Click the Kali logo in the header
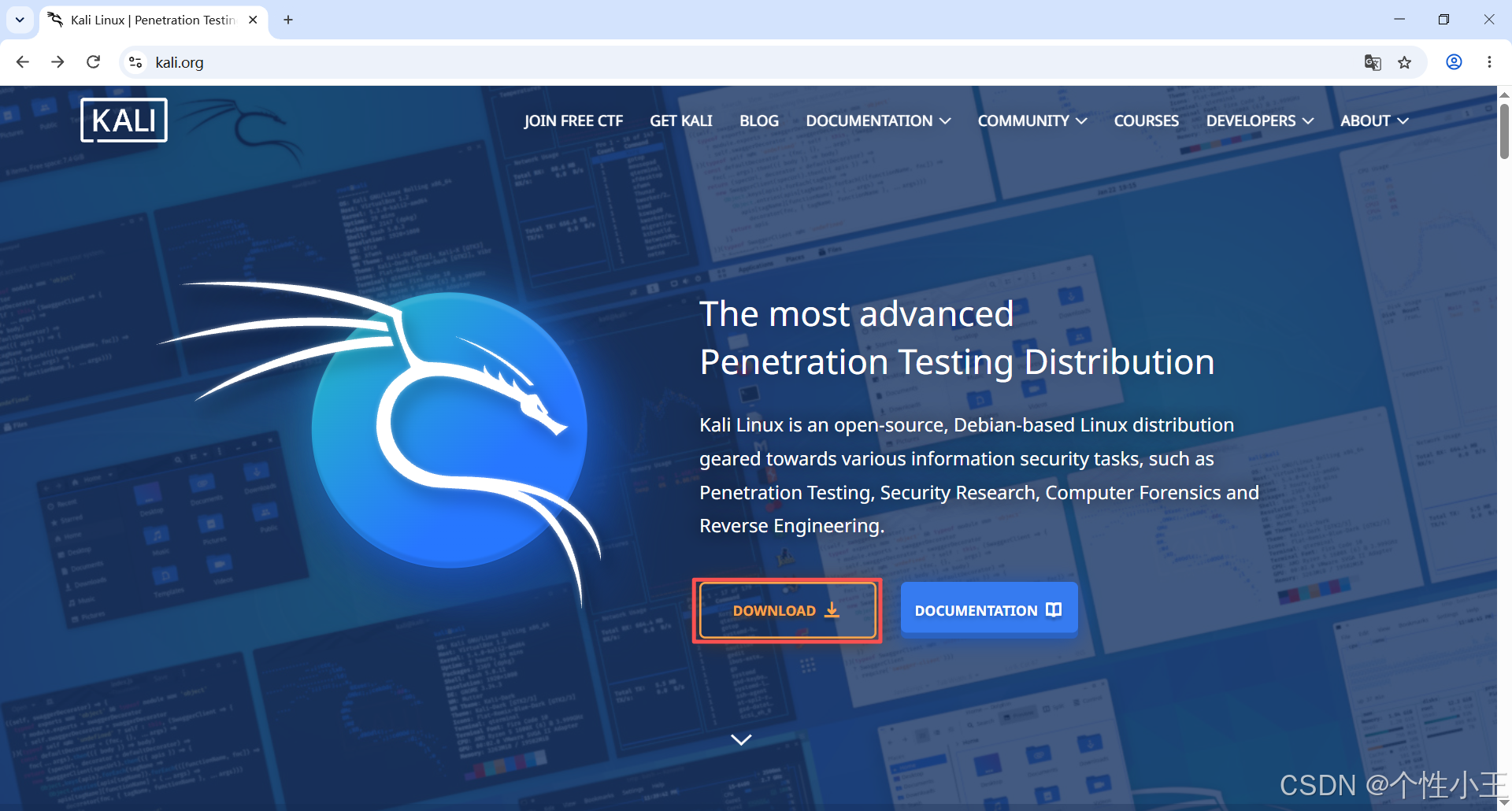1512x811 pixels. pos(124,120)
